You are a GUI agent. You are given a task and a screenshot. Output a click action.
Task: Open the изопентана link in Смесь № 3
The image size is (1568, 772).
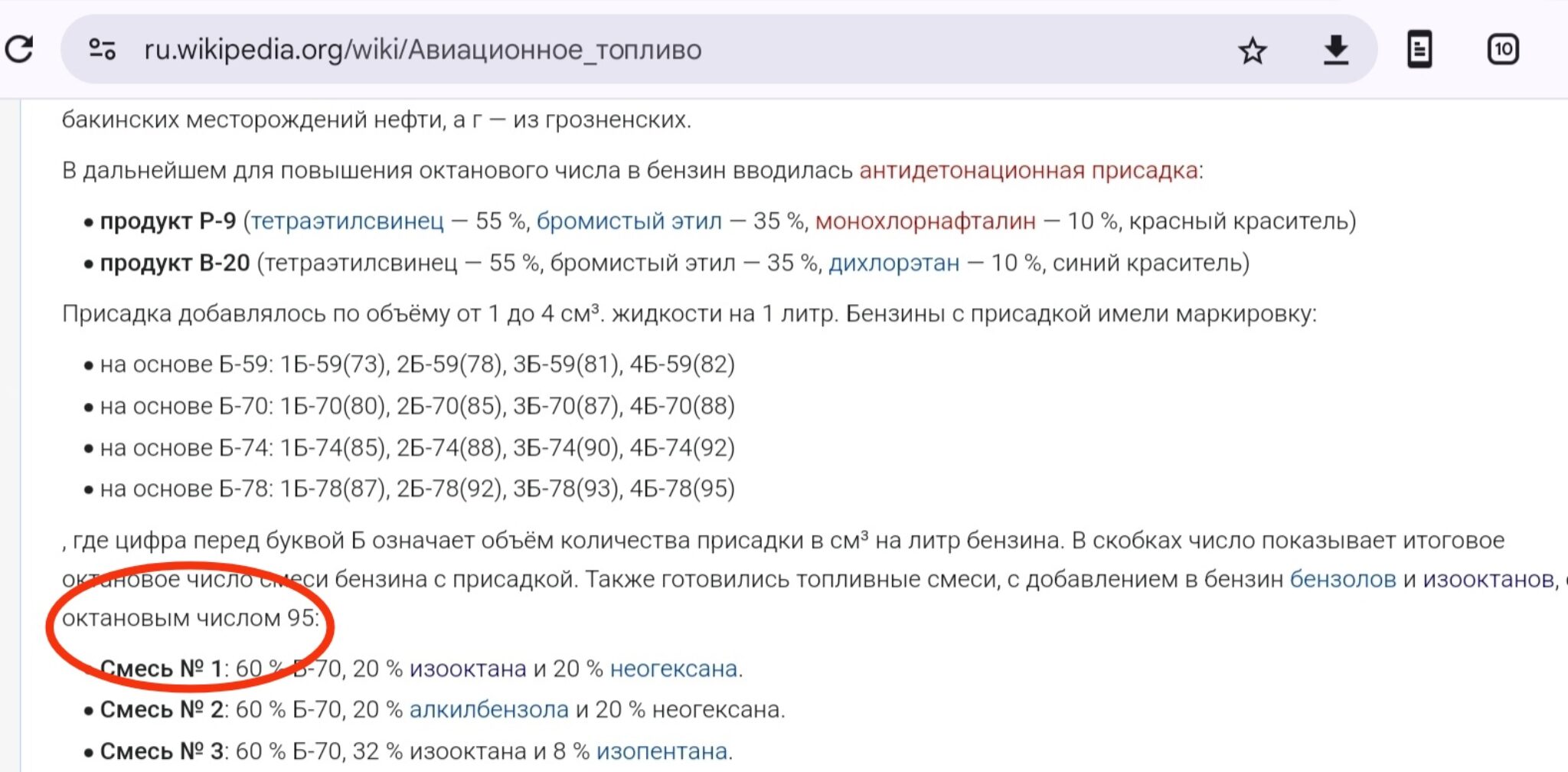pos(661,751)
